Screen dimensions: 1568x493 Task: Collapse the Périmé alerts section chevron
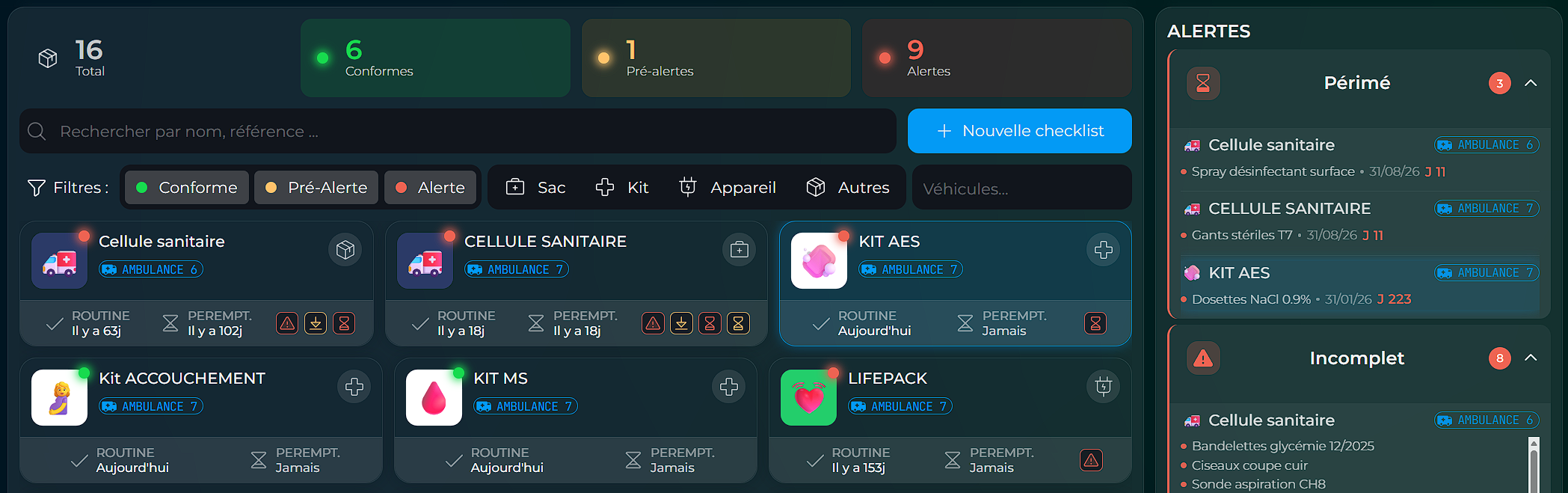1531,83
